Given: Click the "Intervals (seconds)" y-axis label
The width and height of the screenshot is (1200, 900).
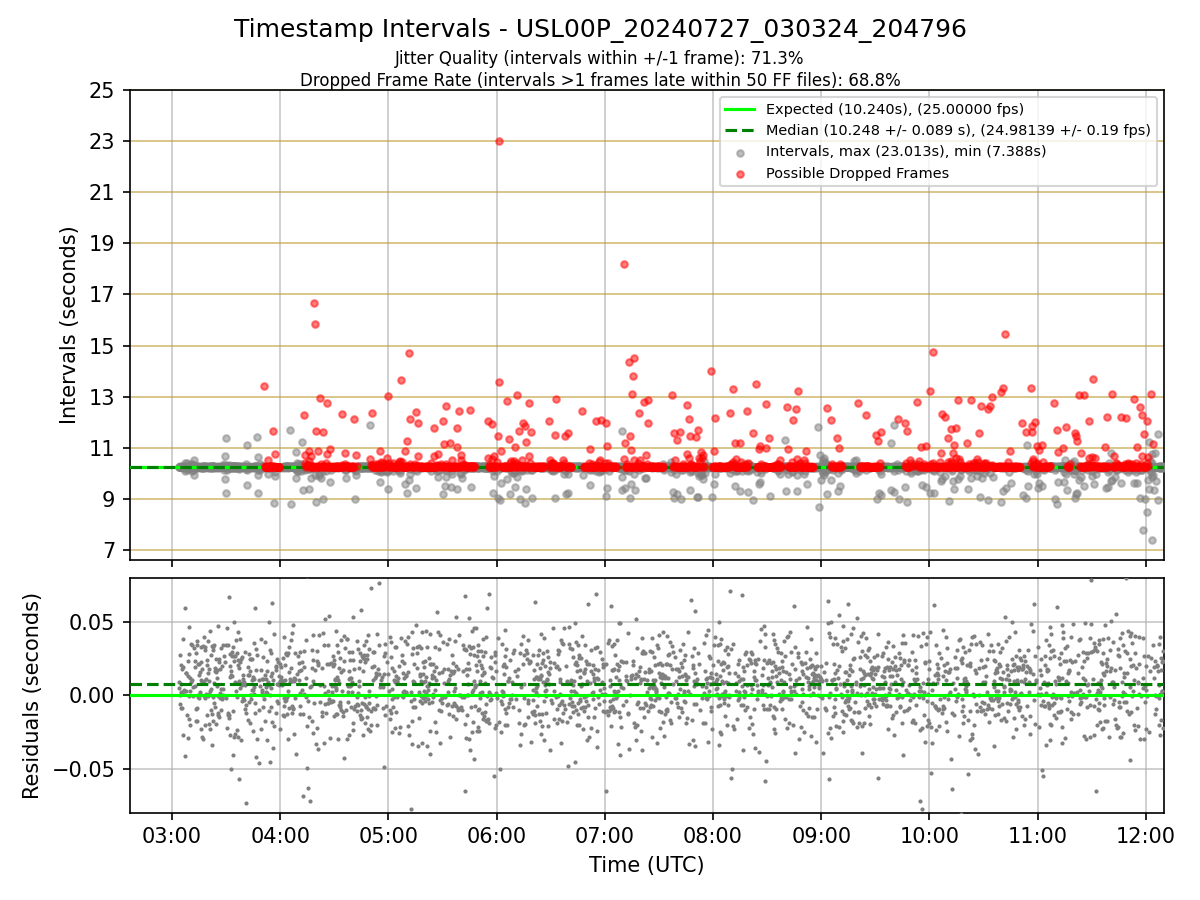Looking at the screenshot, I should [x=69, y=325].
